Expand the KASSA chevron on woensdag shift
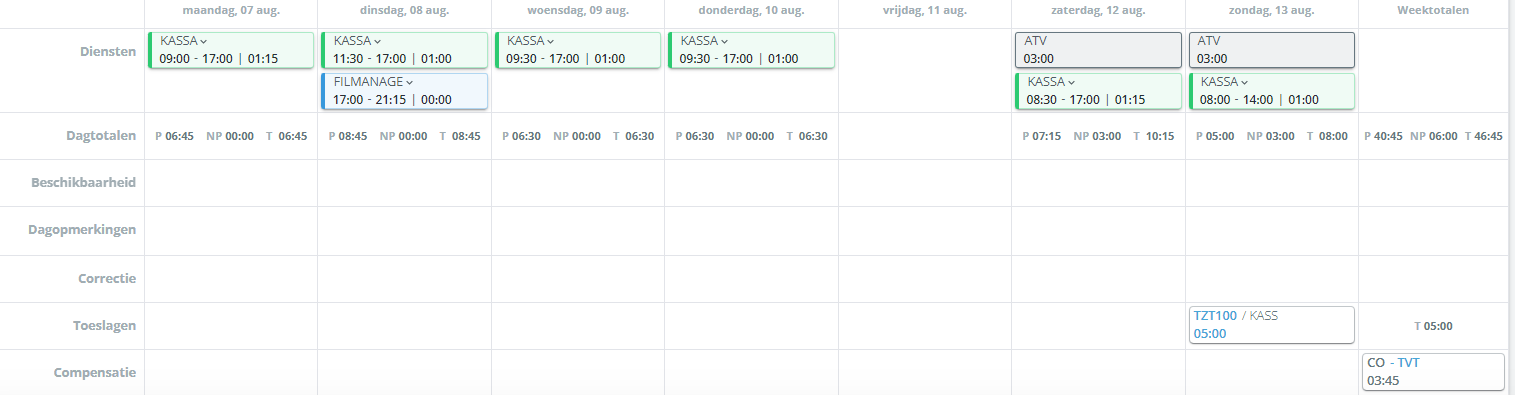1515x395 pixels. pyautogui.click(x=551, y=42)
